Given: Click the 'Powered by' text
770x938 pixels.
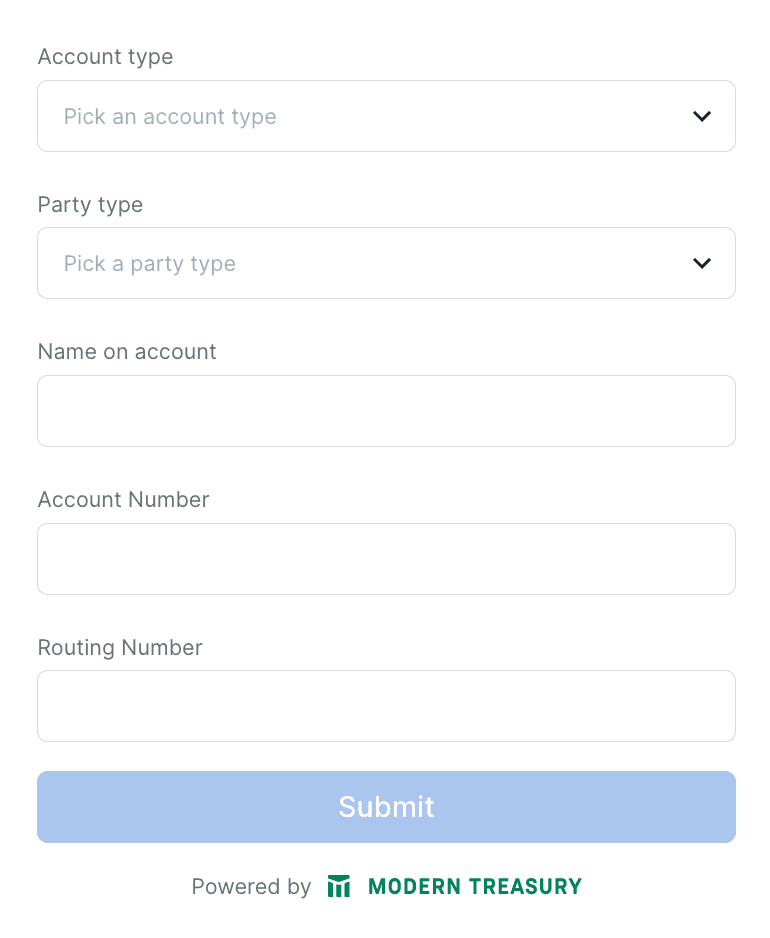Looking at the screenshot, I should pos(251,886).
